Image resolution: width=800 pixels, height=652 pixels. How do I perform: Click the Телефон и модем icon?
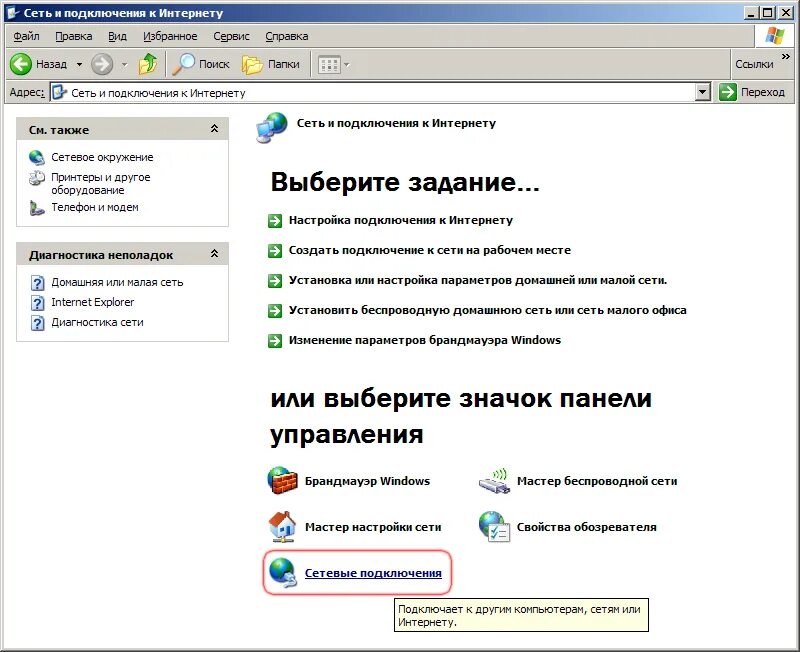37,208
